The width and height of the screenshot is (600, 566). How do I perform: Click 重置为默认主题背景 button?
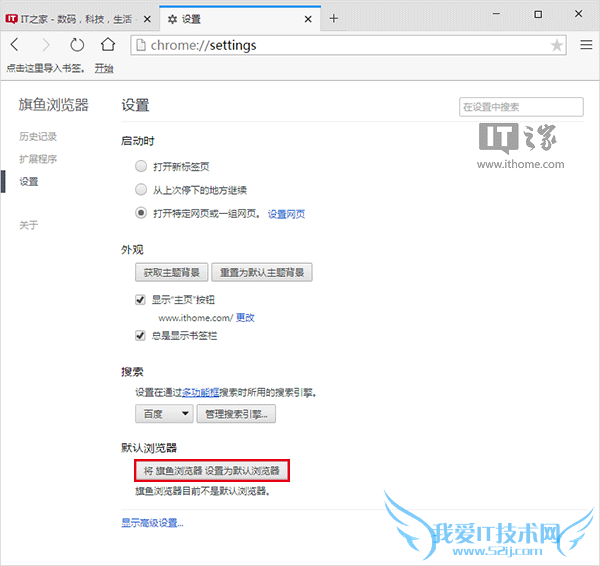click(262, 272)
